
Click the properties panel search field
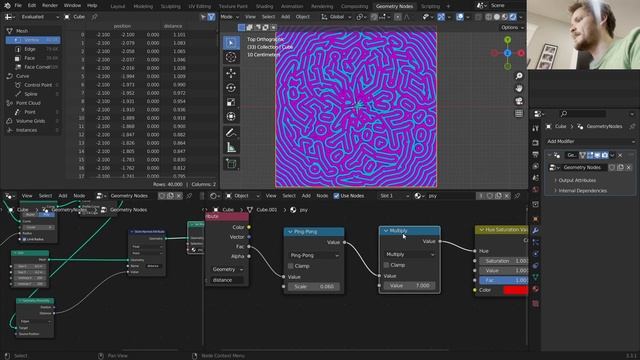(583, 114)
